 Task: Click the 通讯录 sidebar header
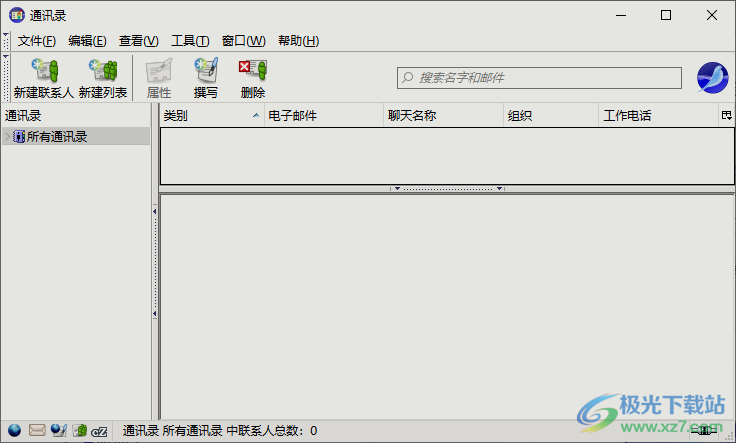pyautogui.click(x=76, y=115)
